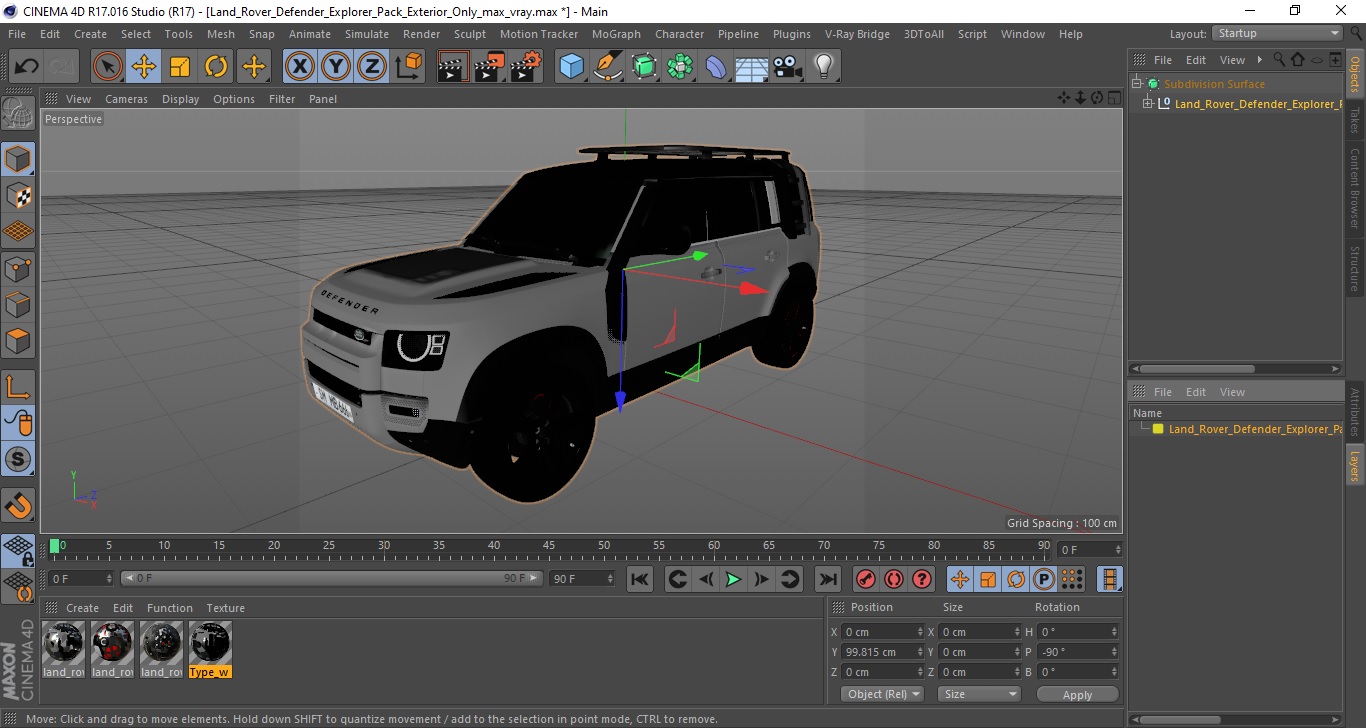Viewport: 1366px width, 728px height.
Task: Open the Array modeling objects icon
Action: point(681,67)
